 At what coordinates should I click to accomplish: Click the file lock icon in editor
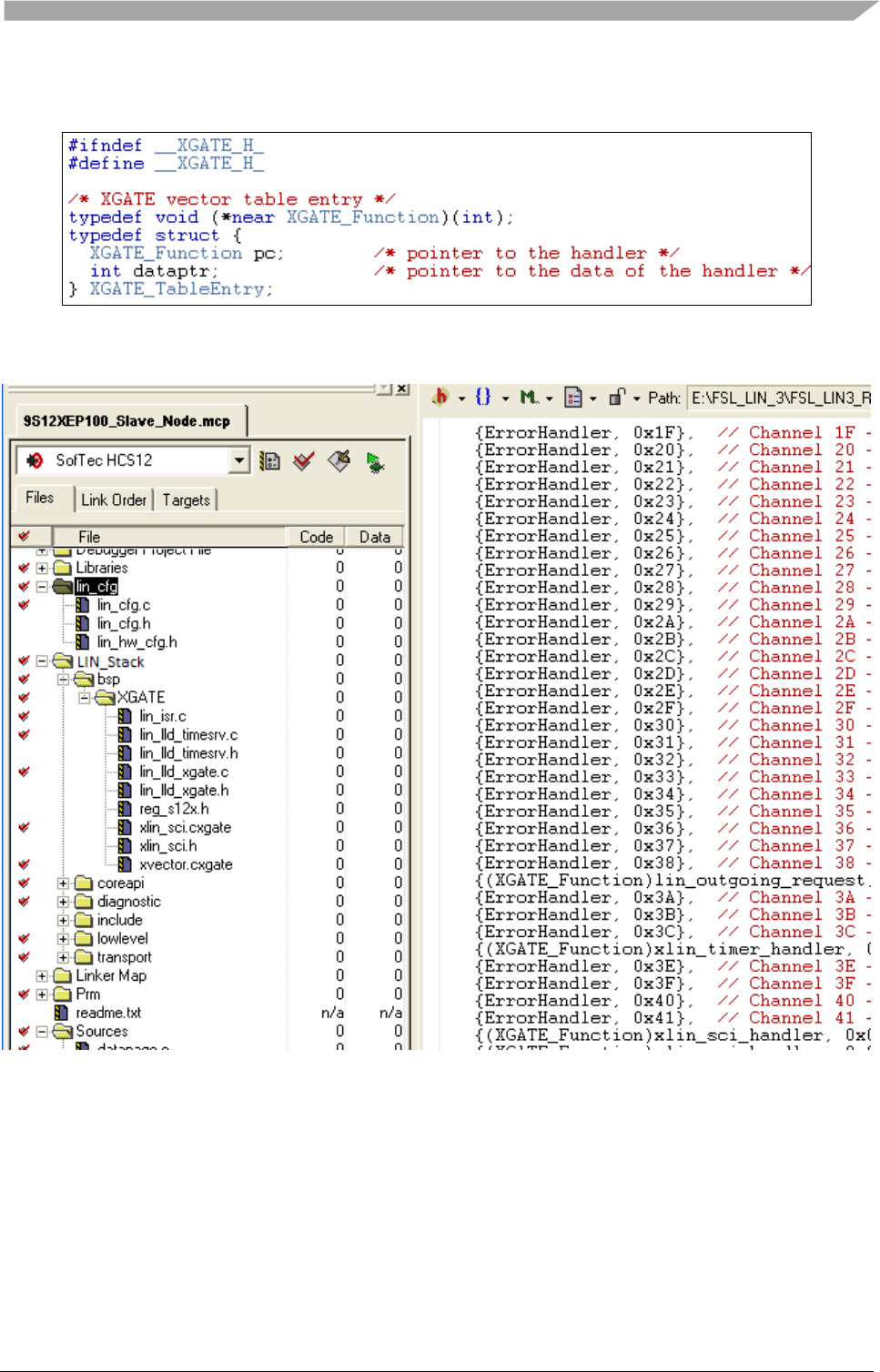pos(617,397)
